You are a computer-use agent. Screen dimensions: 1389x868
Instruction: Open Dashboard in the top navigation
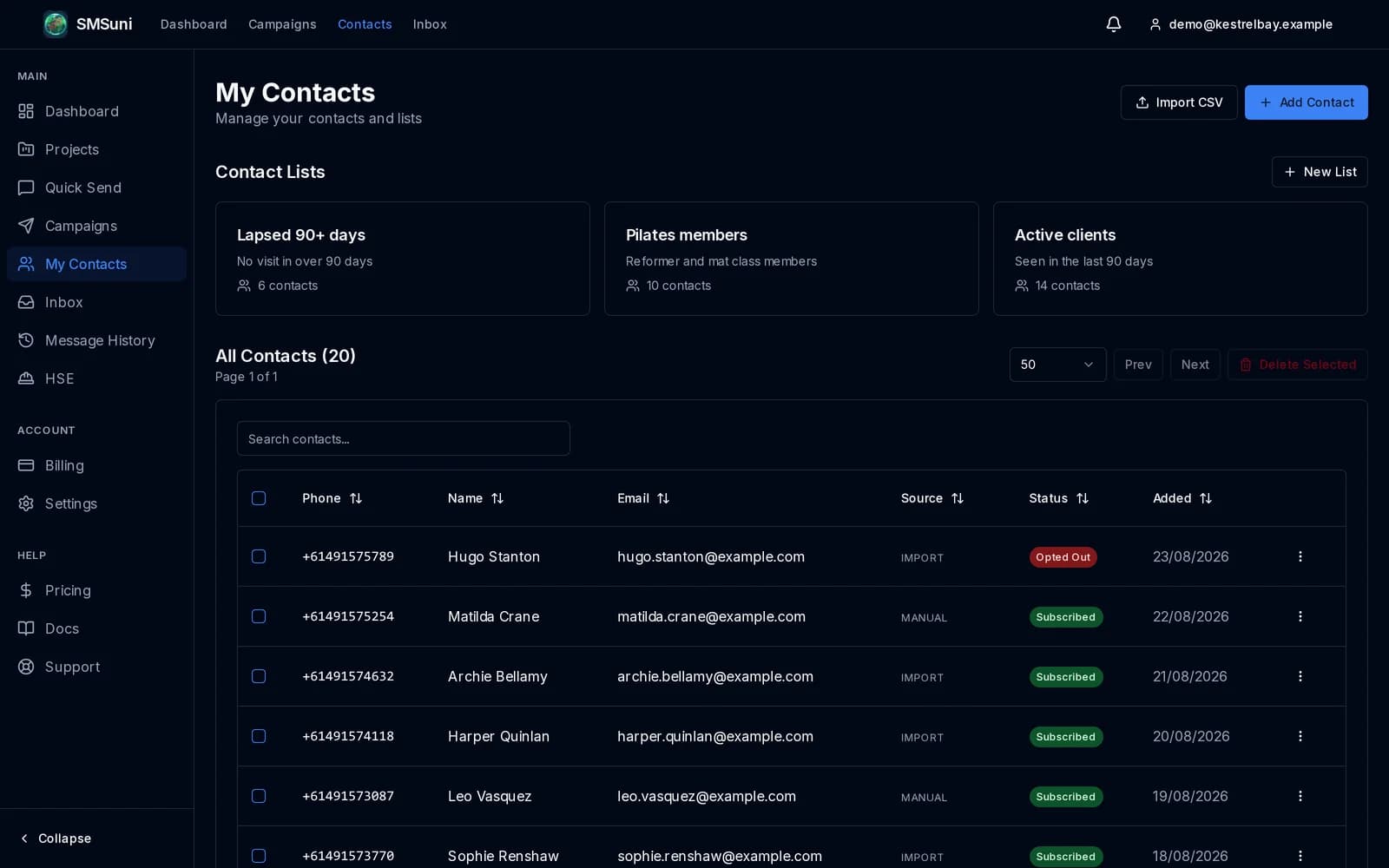click(x=194, y=24)
